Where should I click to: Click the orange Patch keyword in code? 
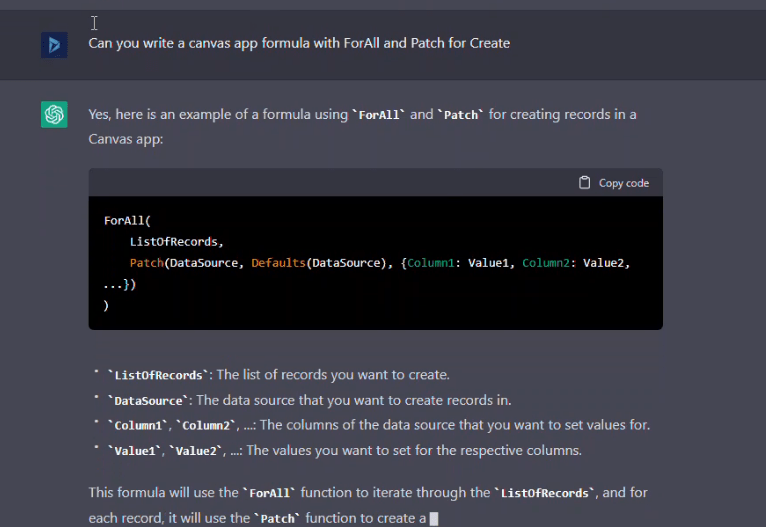(146, 263)
